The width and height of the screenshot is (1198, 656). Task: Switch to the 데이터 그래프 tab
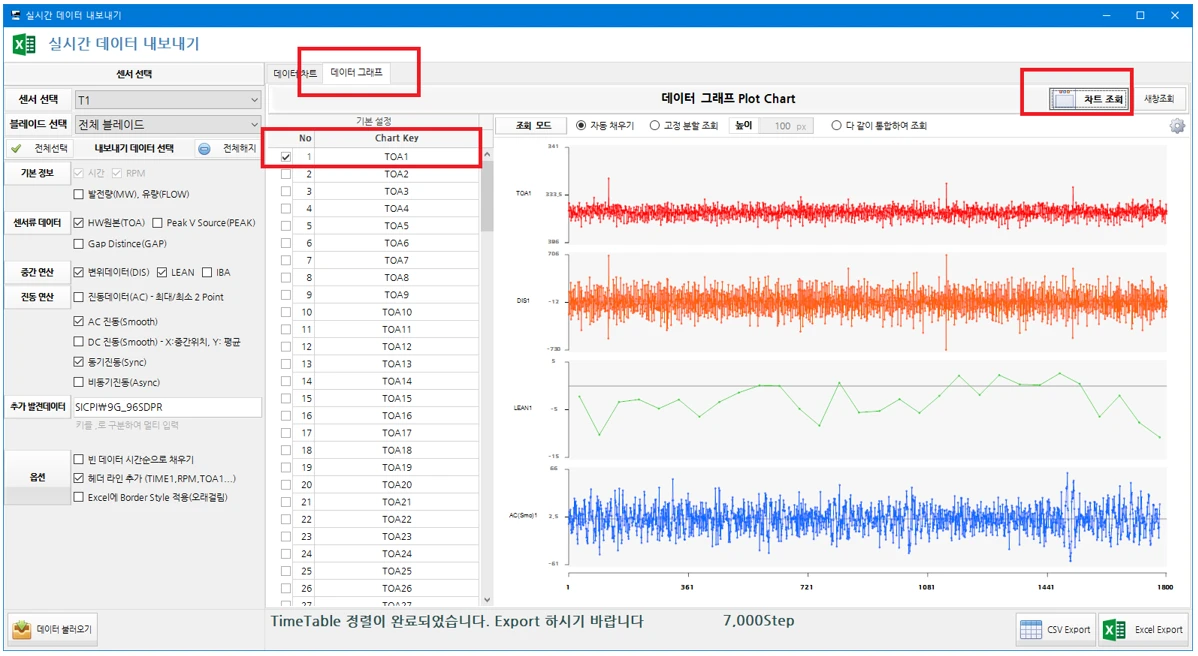pos(356,73)
